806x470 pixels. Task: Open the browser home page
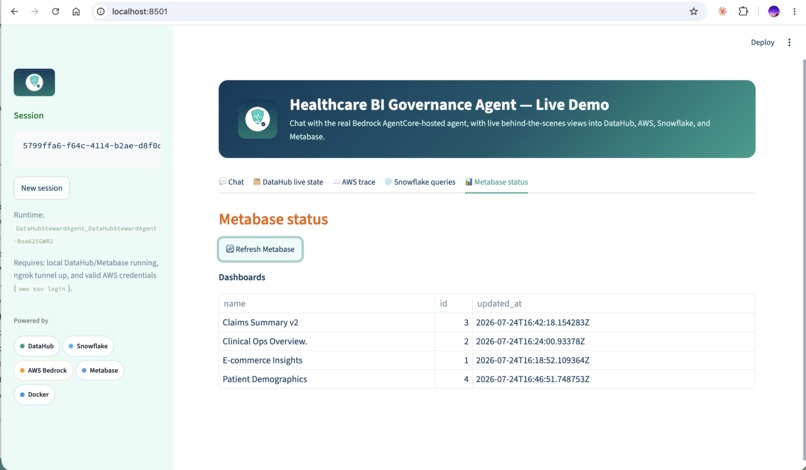[76, 11]
